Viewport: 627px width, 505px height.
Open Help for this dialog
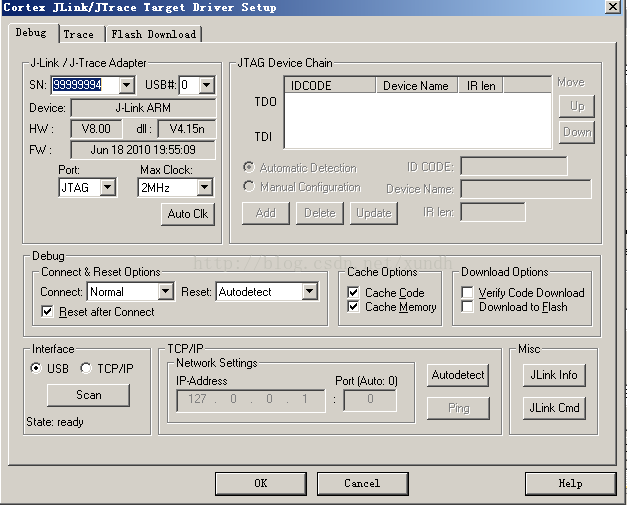click(571, 484)
